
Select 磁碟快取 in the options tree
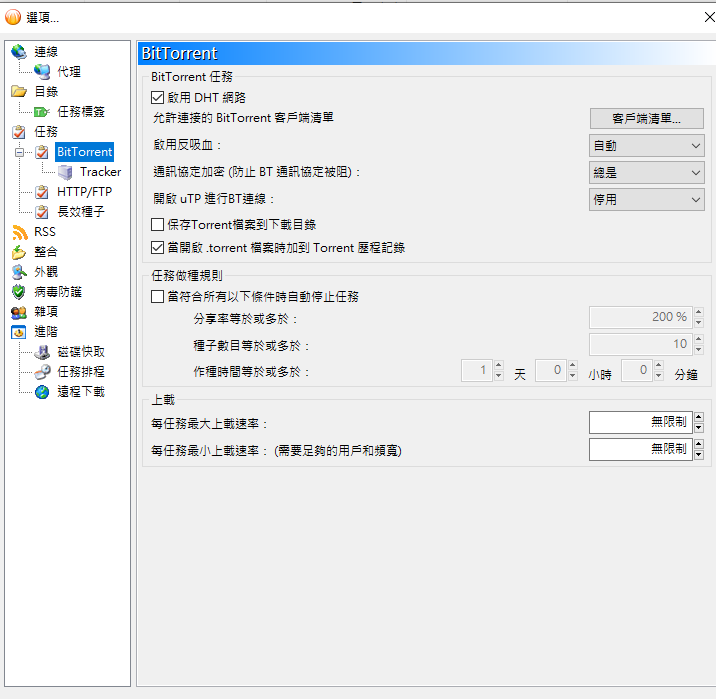point(81,352)
